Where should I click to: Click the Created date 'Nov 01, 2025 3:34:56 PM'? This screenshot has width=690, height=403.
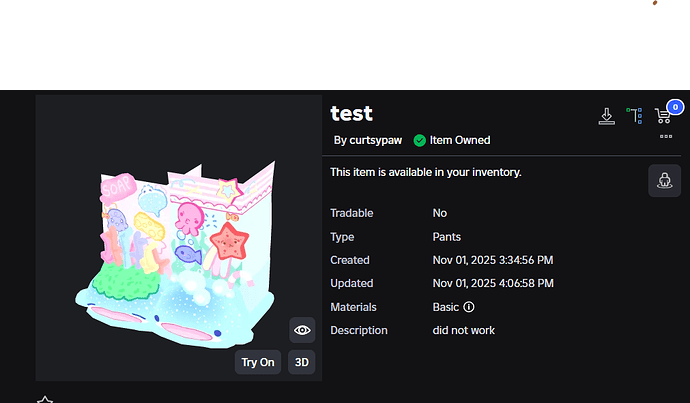click(493, 260)
